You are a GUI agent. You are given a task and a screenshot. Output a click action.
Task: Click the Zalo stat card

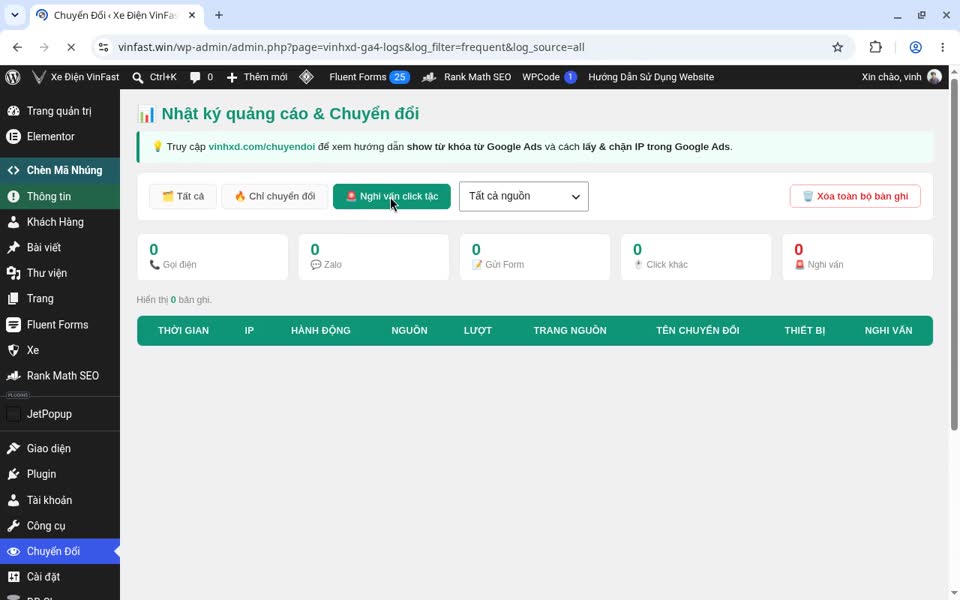pyautogui.click(x=373, y=257)
